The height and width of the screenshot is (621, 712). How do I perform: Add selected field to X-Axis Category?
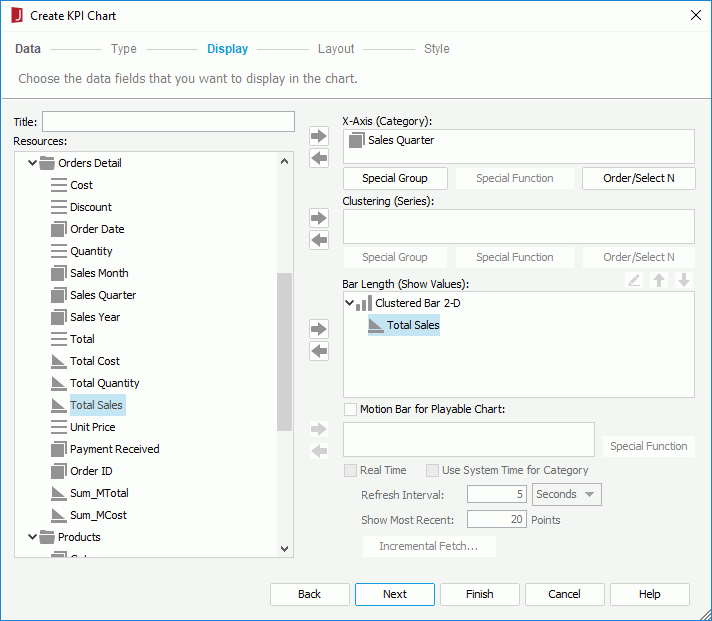pyautogui.click(x=319, y=136)
